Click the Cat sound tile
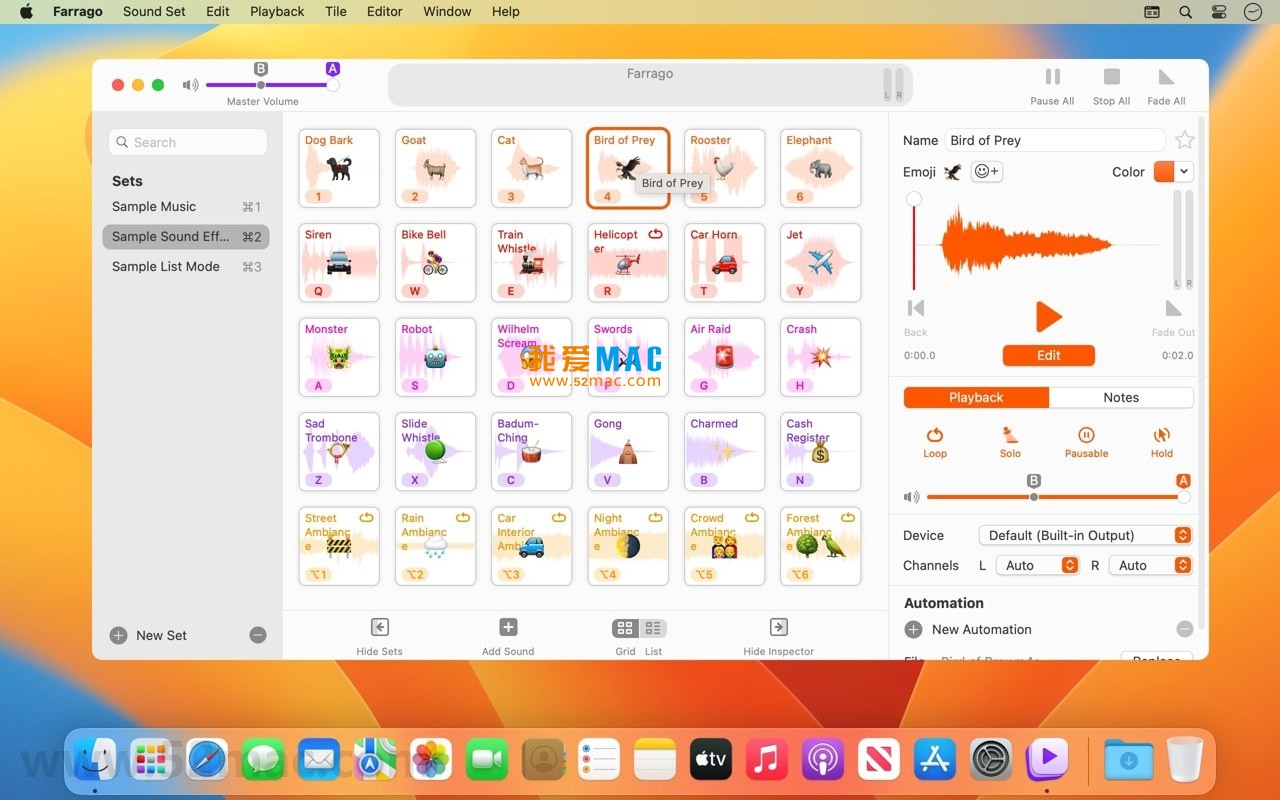 531,168
